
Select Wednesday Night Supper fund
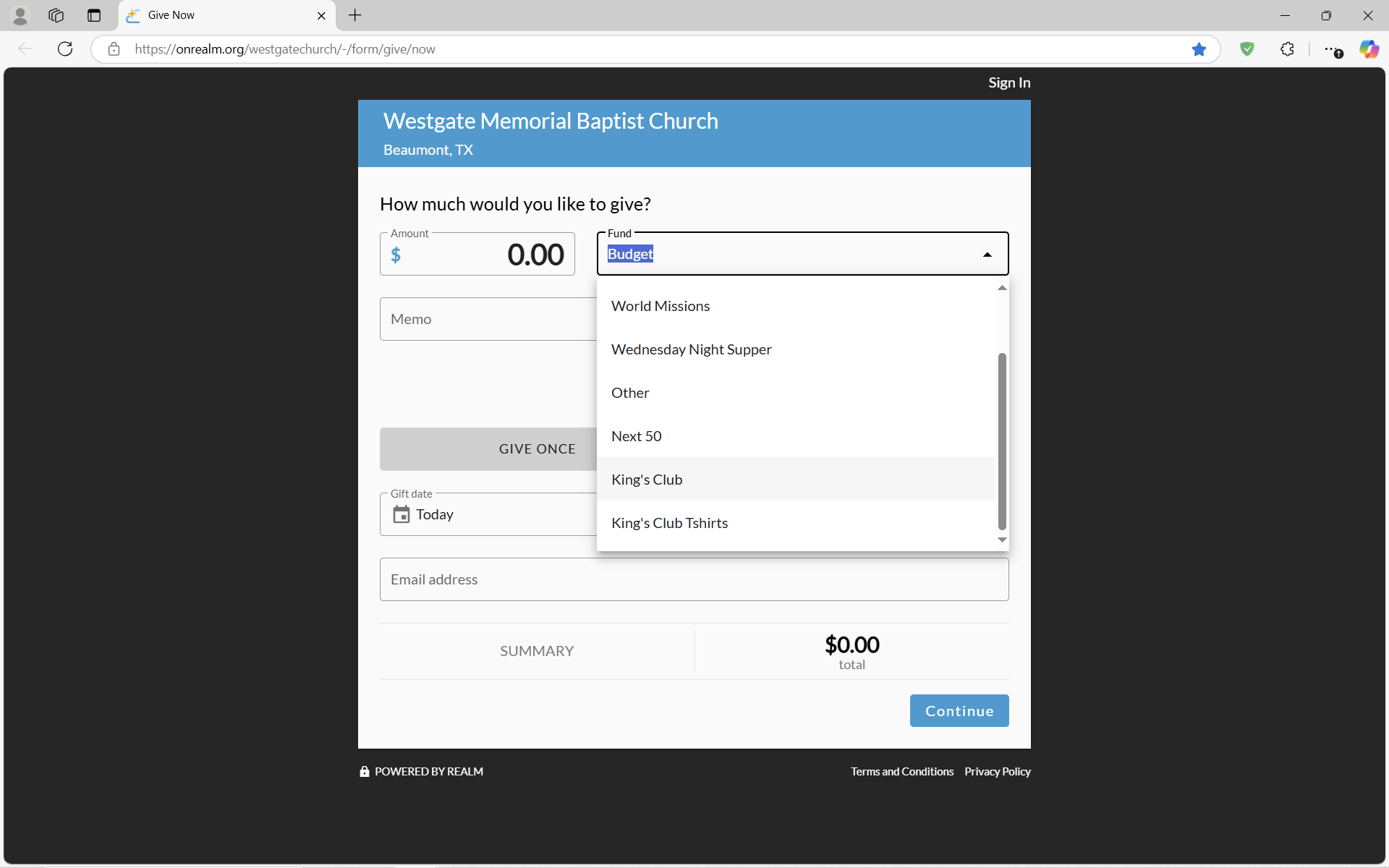point(691,349)
